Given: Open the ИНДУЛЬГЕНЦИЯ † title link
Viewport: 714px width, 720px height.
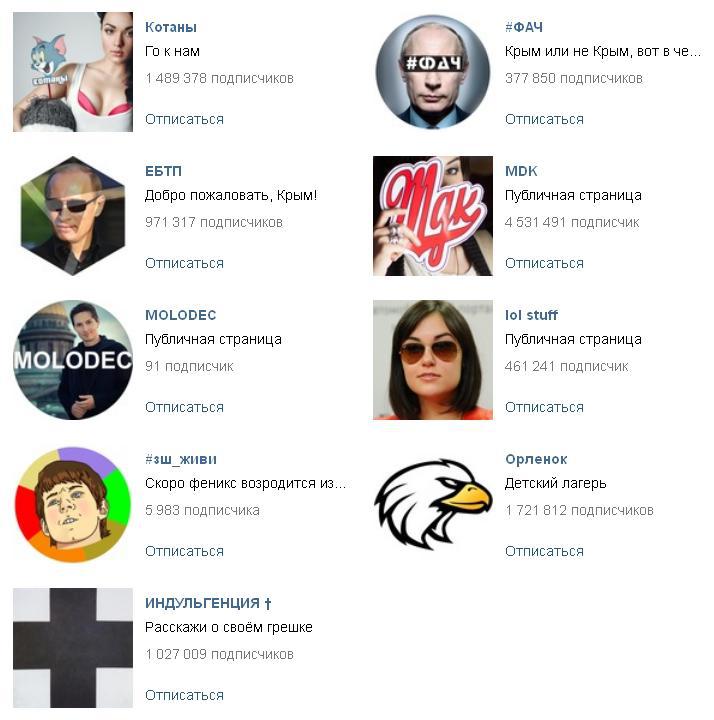Looking at the screenshot, I should point(208,603).
